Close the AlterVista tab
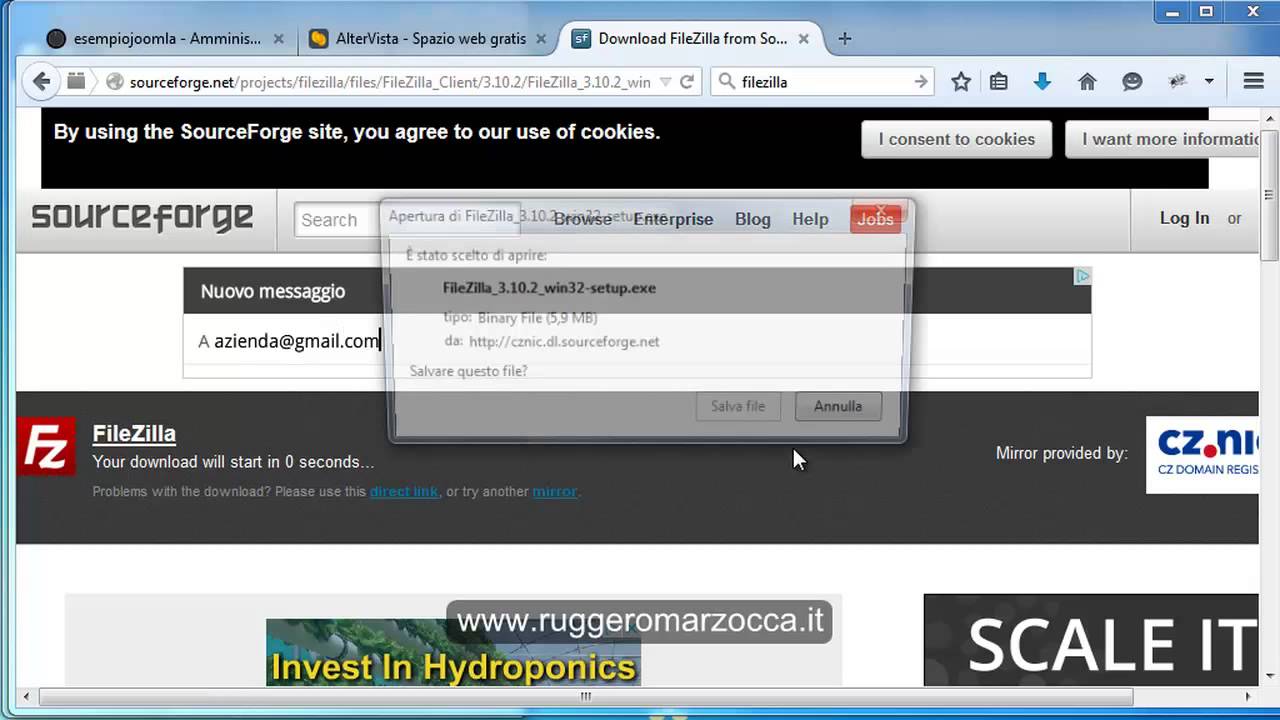The height and width of the screenshot is (720, 1280). tap(541, 39)
